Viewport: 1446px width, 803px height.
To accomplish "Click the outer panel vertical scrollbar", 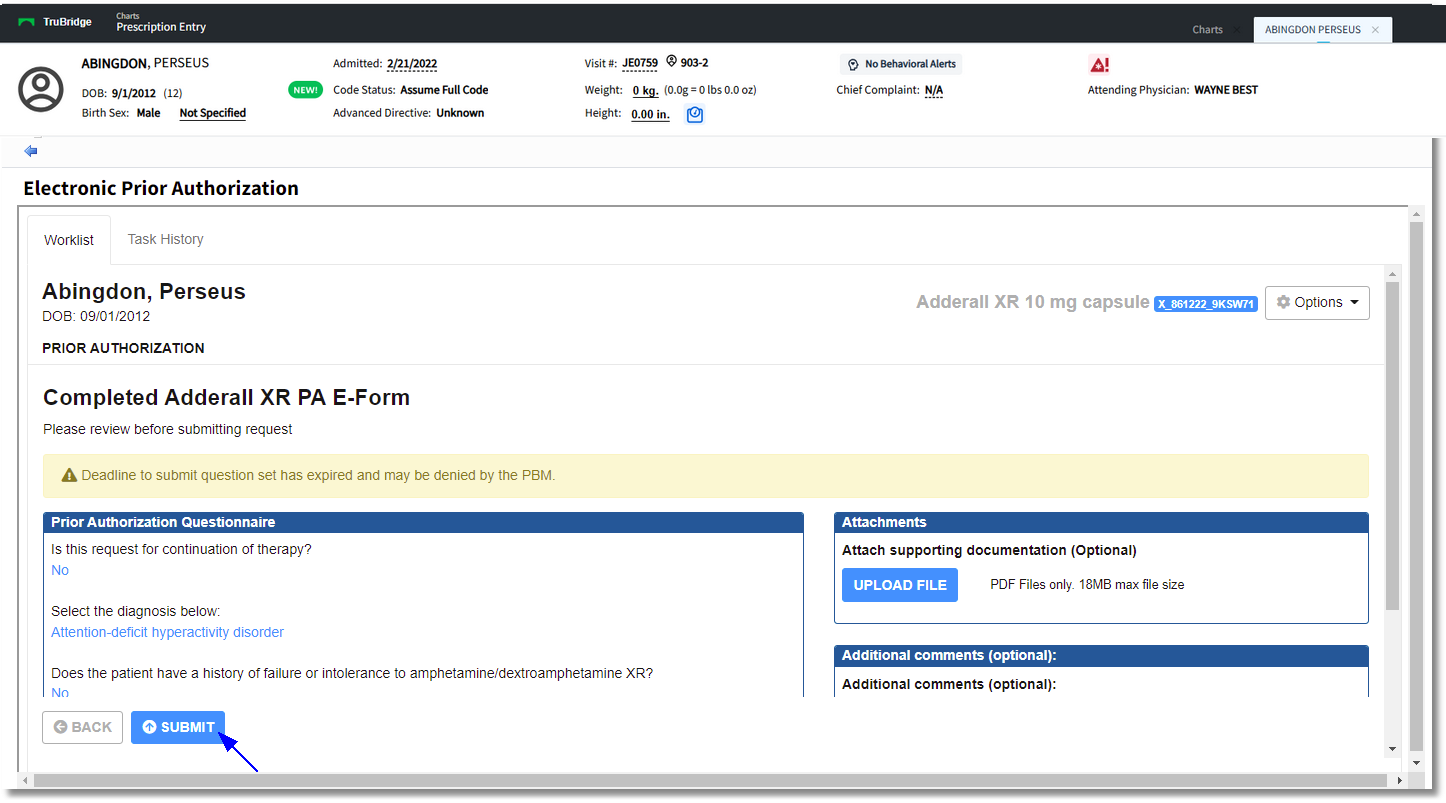I will (1415, 487).
